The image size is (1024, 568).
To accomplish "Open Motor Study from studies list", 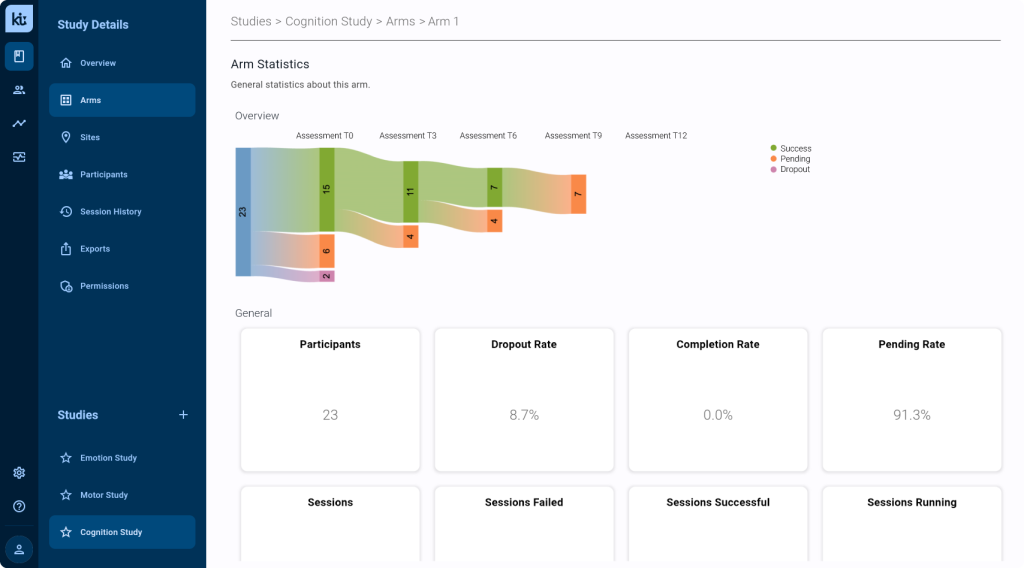I will pyautogui.click(x=122, y=495).
